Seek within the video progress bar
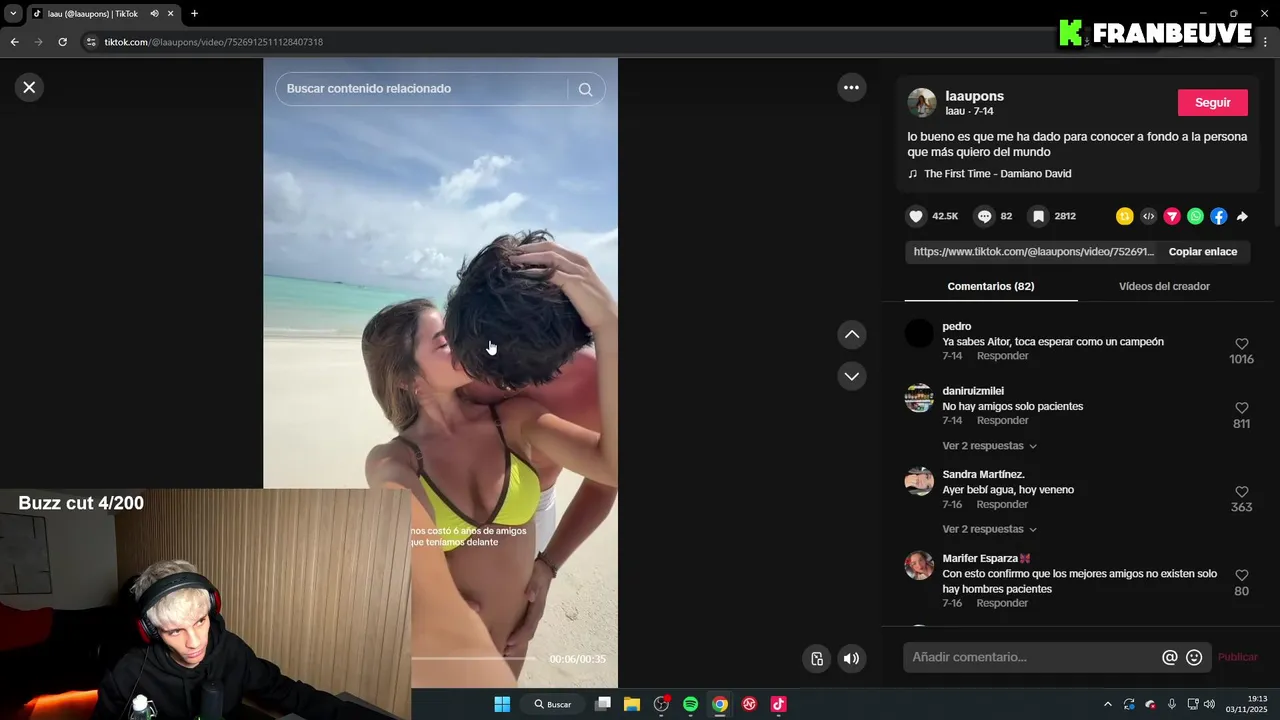 click(473, 658)
